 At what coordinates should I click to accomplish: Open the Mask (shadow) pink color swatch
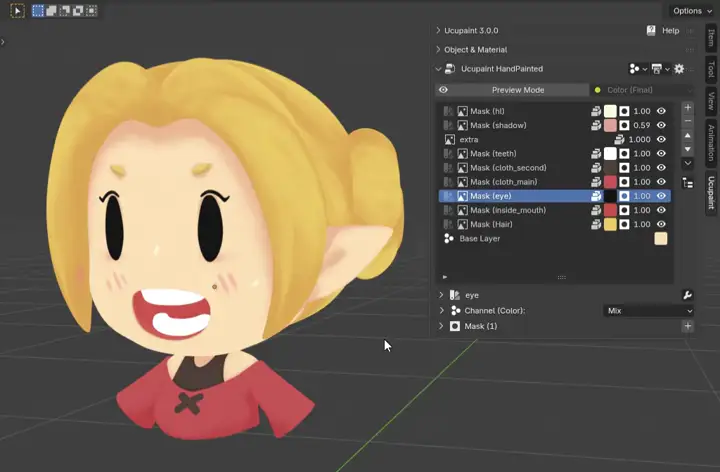pyautogui.click(x=610, y=125)
